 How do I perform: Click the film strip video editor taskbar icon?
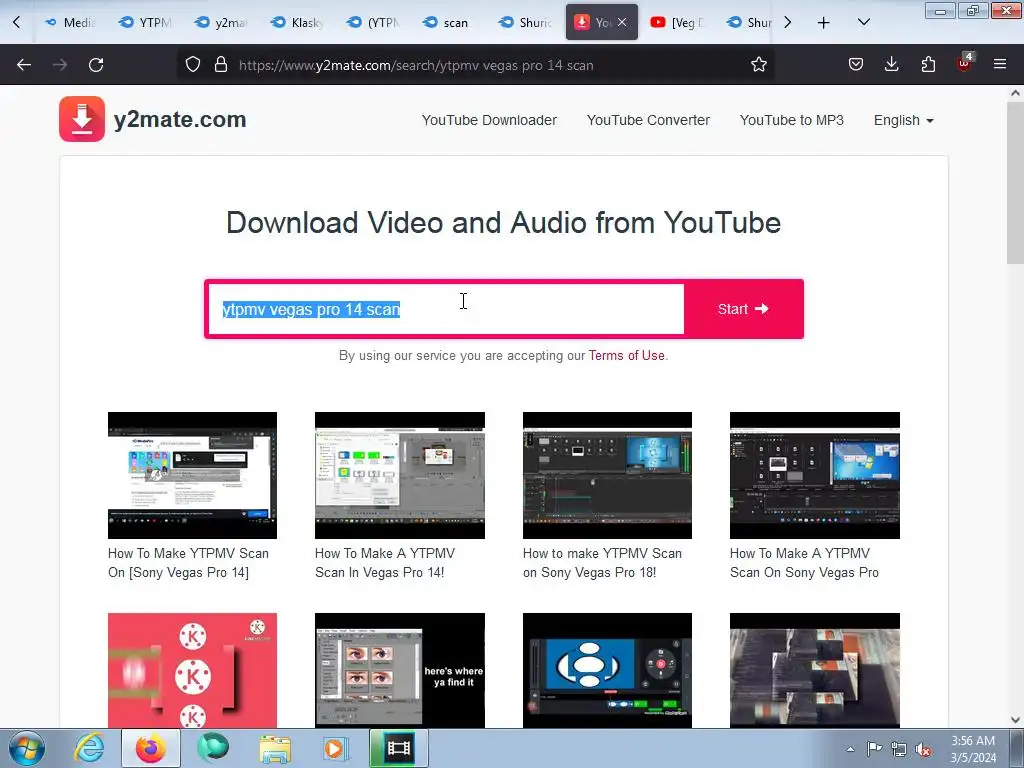[x=399, y=748]
